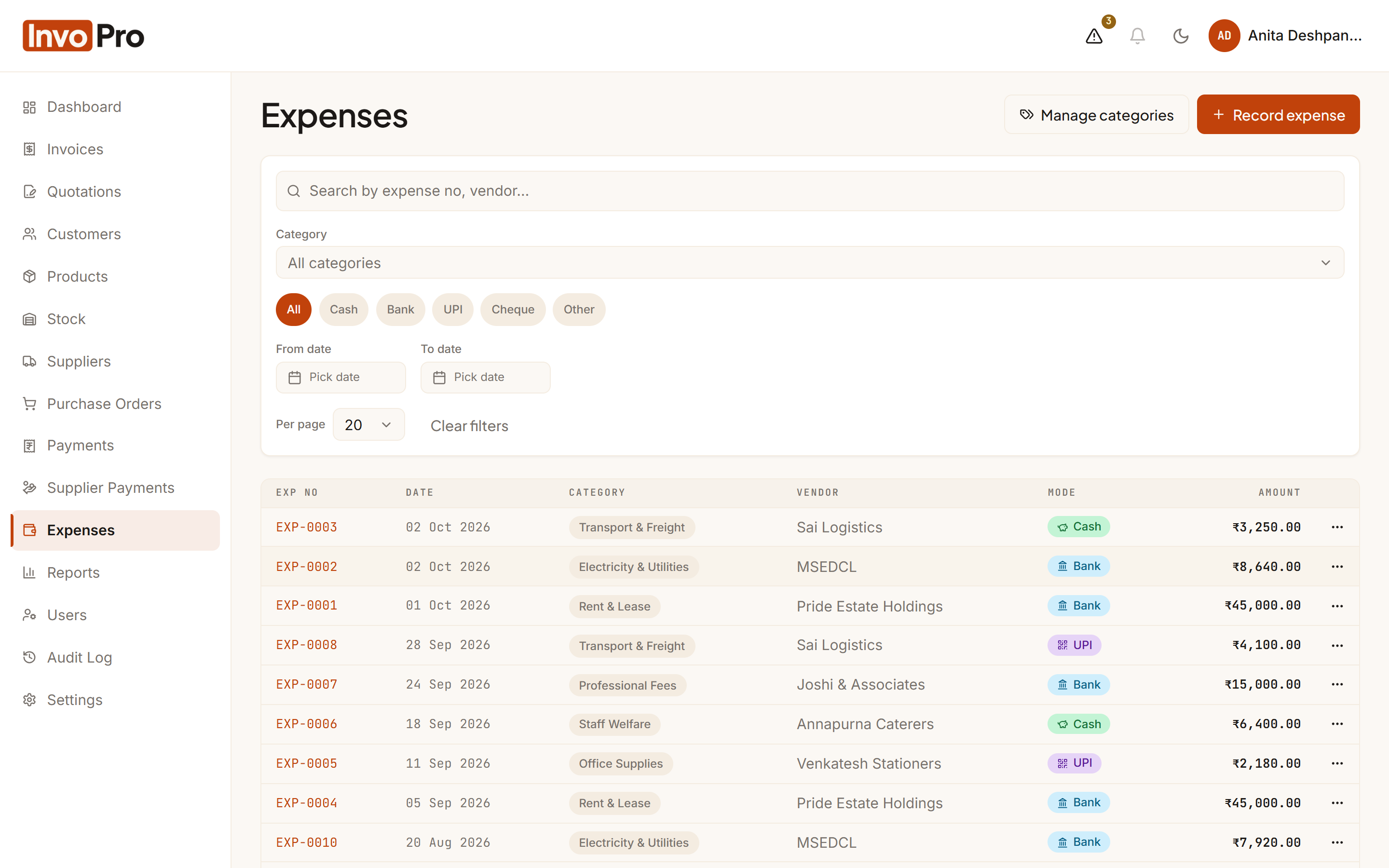Click the UPI badge on EXP-0008 row
The image size is (1389, 868).
pyautogui.click(x=1074, y=645)
